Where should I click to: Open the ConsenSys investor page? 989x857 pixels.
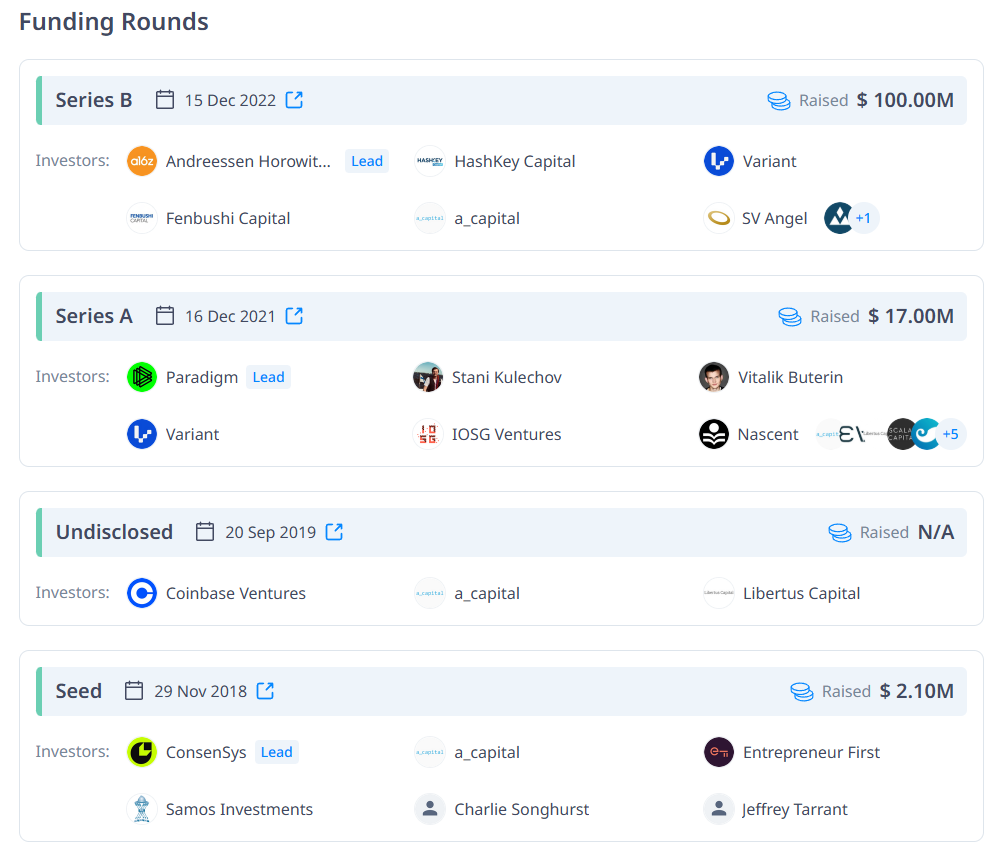[206, 752]
